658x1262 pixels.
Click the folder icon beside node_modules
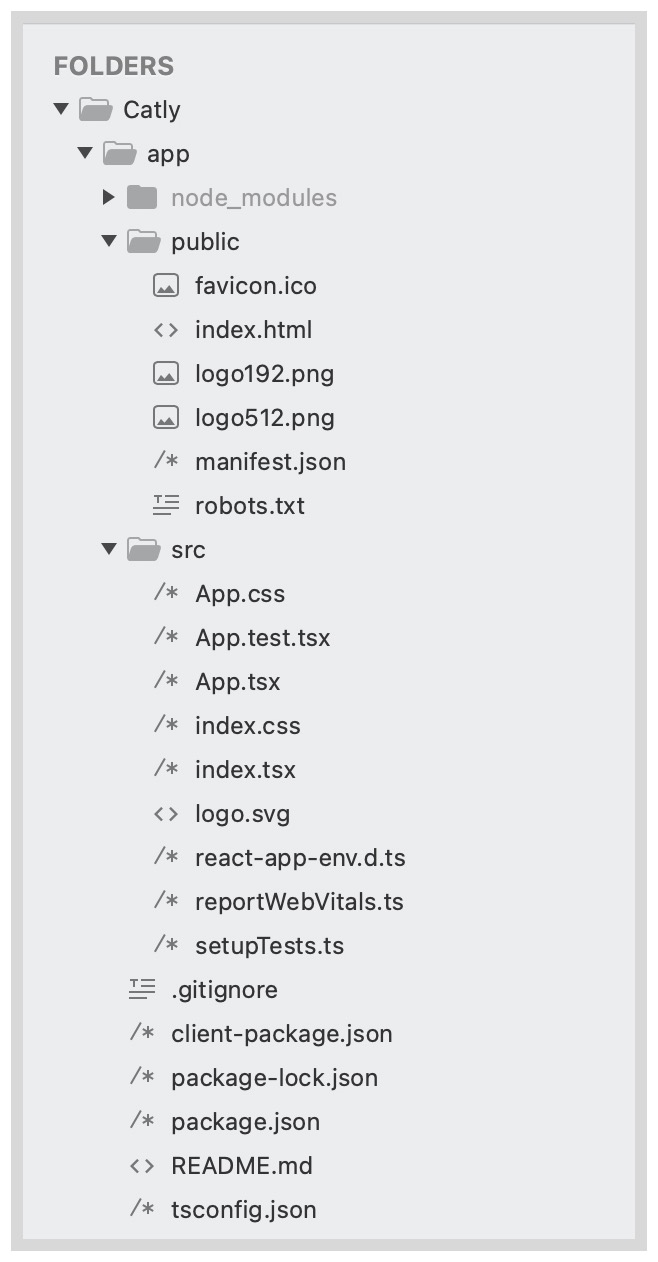(140, 197)
